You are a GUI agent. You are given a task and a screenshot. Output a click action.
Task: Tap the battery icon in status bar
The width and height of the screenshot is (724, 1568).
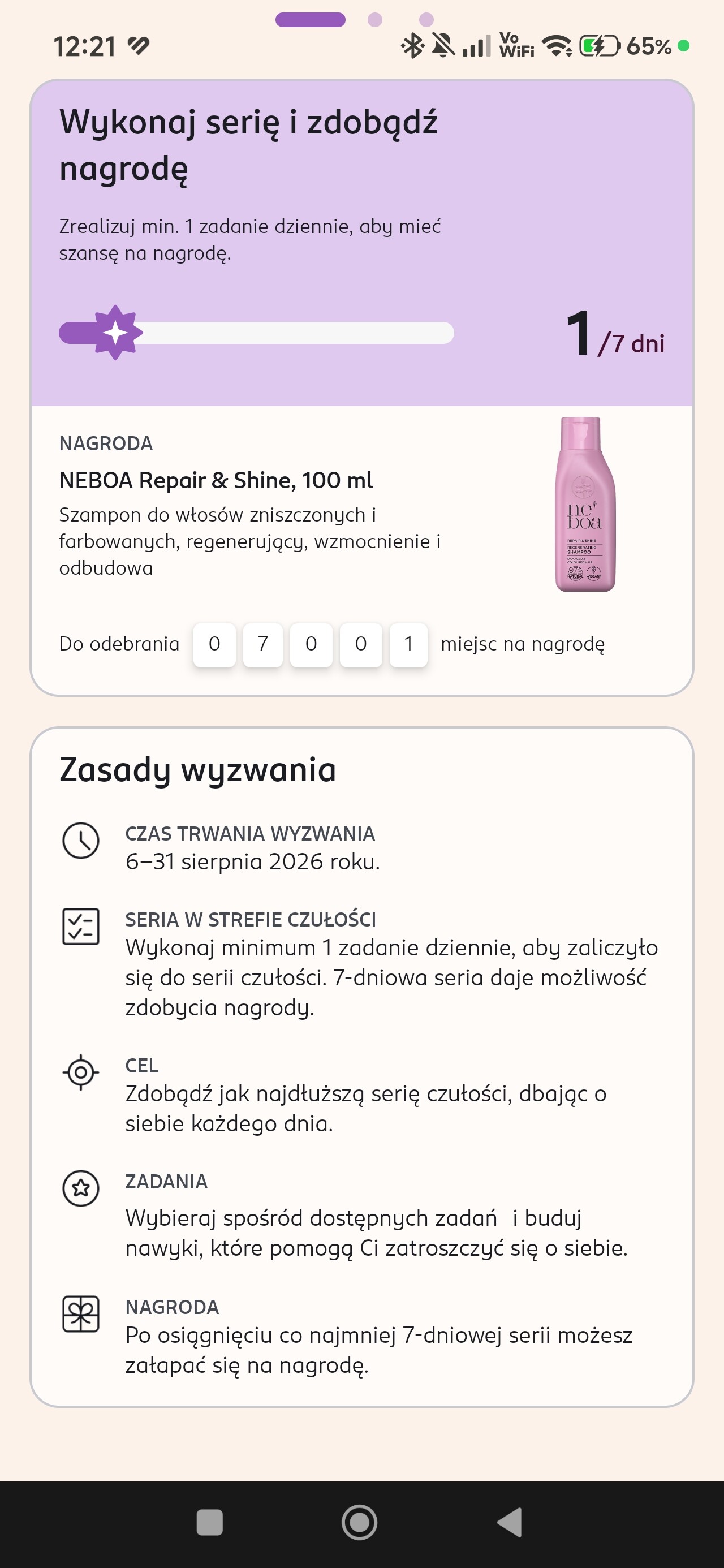tap(600, 46)
